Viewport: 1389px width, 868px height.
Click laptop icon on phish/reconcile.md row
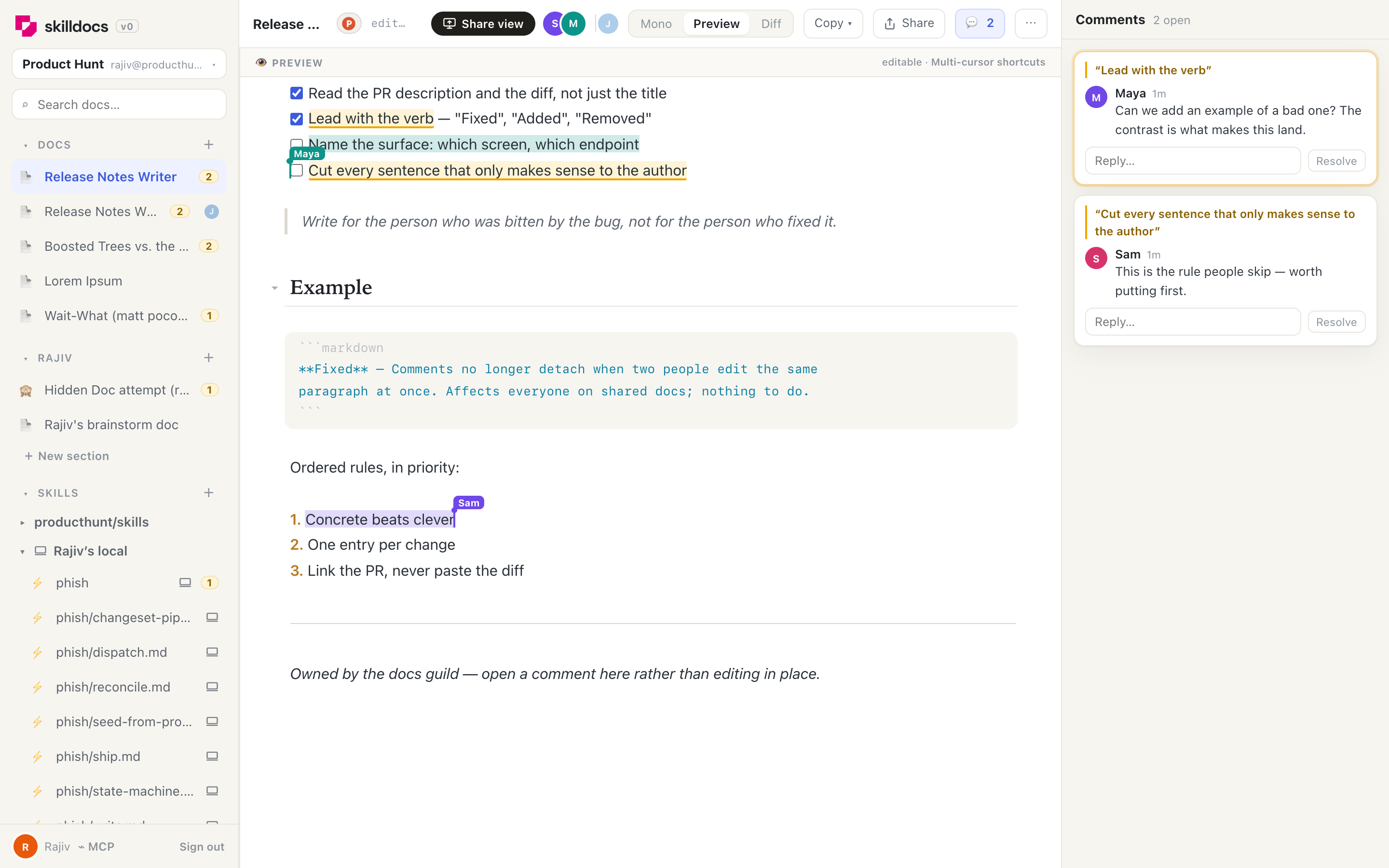pyautogui.click(x=212, y=687)
